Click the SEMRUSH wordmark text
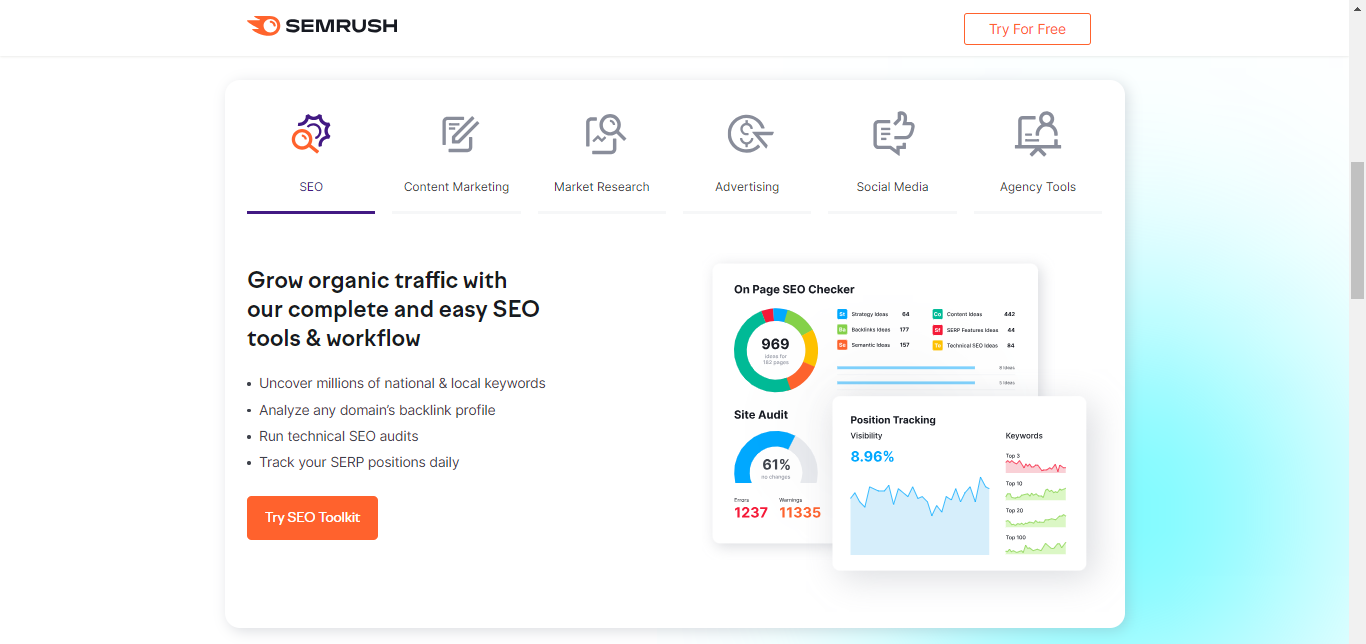This screenshot has width=1366, height=644. tap(341, 26)
